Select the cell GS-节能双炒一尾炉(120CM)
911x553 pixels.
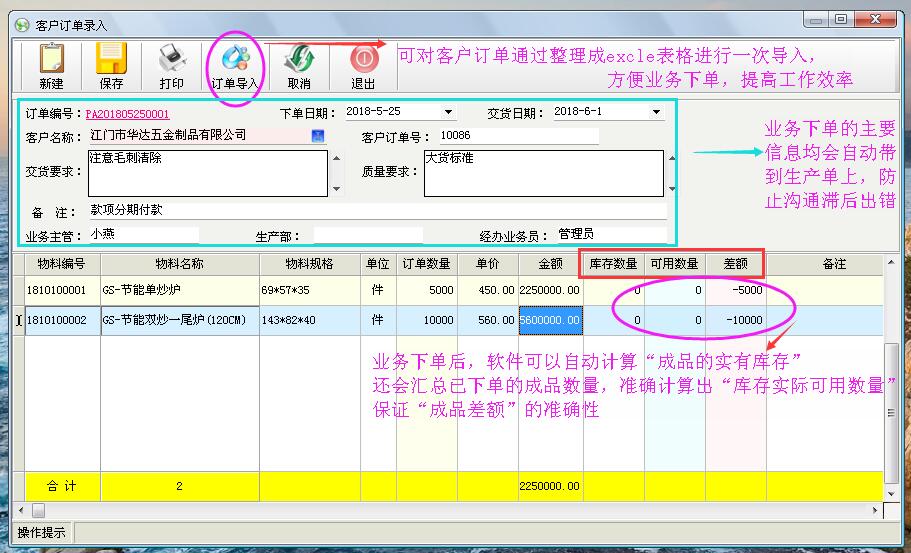tap(180, 320)
